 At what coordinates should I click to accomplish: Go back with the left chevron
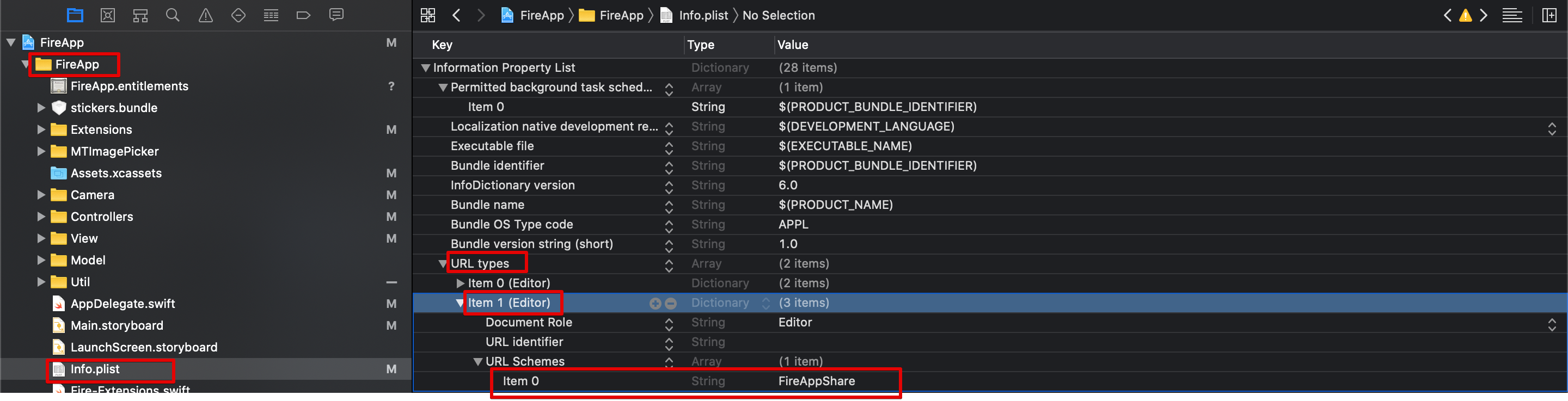pos(457,15)
